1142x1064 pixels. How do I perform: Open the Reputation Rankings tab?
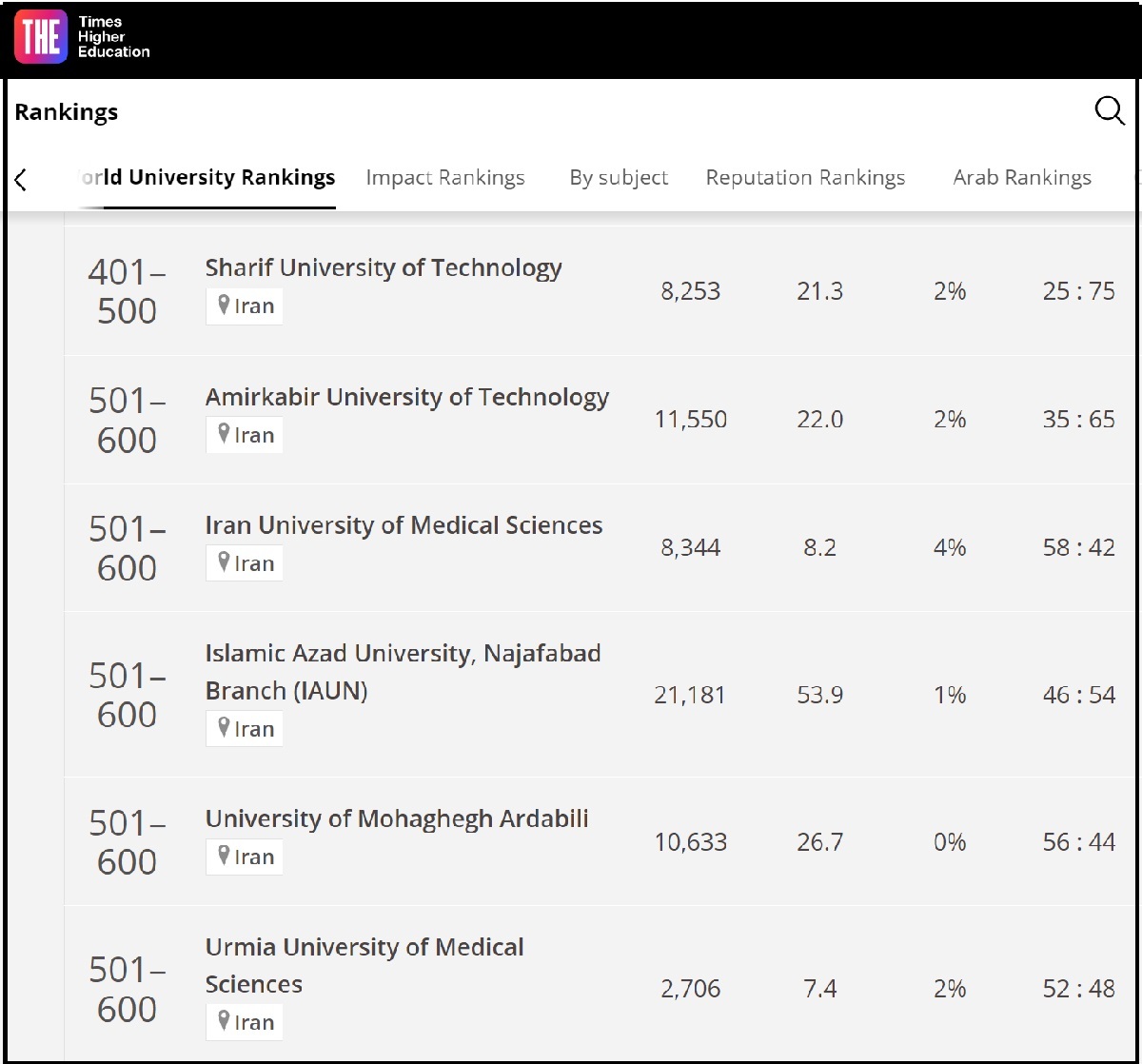click(x=805, y=178)
